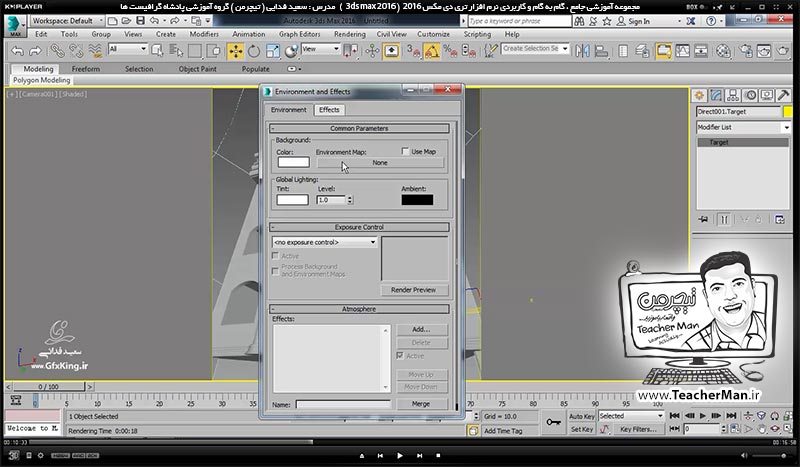Viewport: 800px width, 467px height.
Task: Switch to the Freeform ribbon tab
Action: pos(86,69)
